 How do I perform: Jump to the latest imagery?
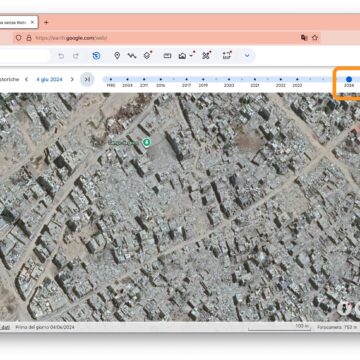coord(87,79)
